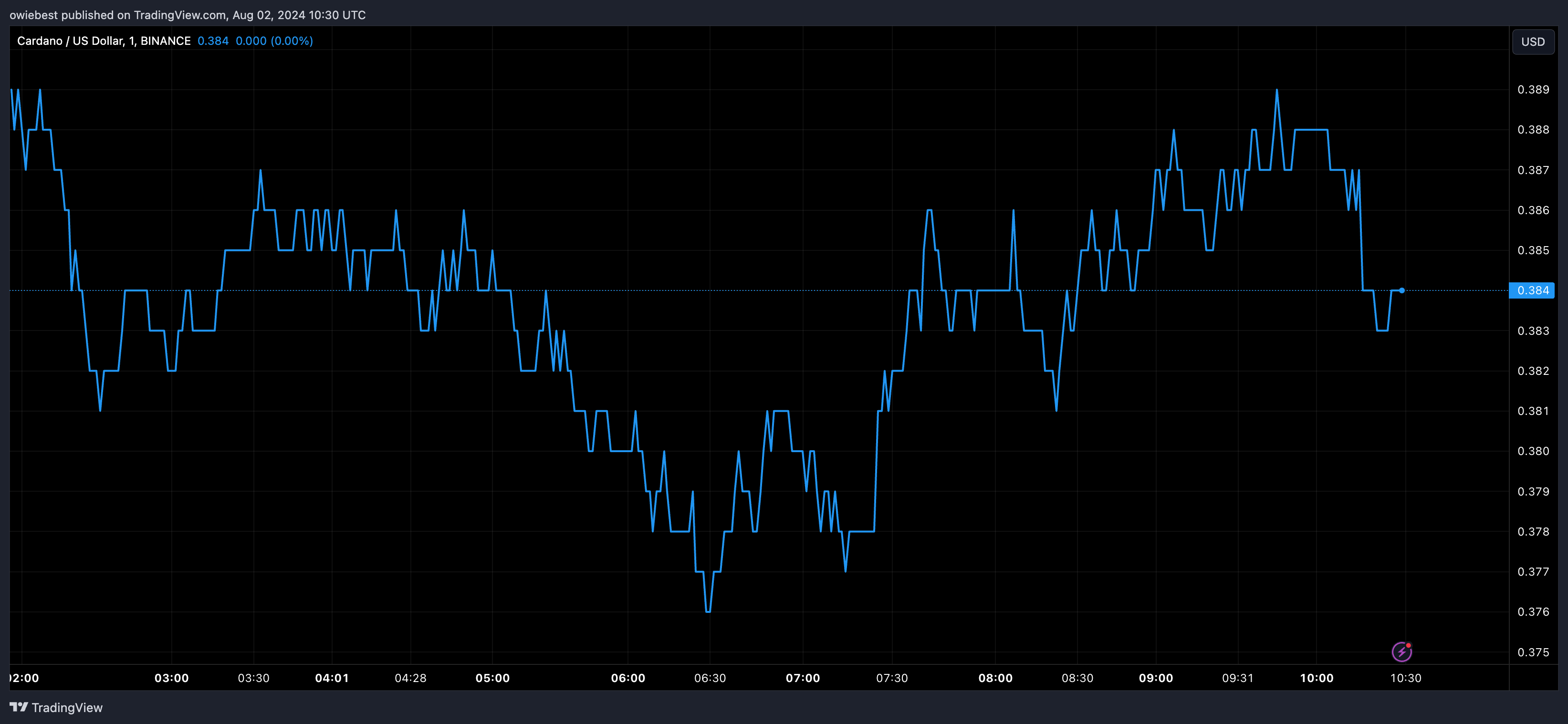1568x724 pixels.
Task: Click the blue 0.384 value in legend
Action: pos(213,41)
